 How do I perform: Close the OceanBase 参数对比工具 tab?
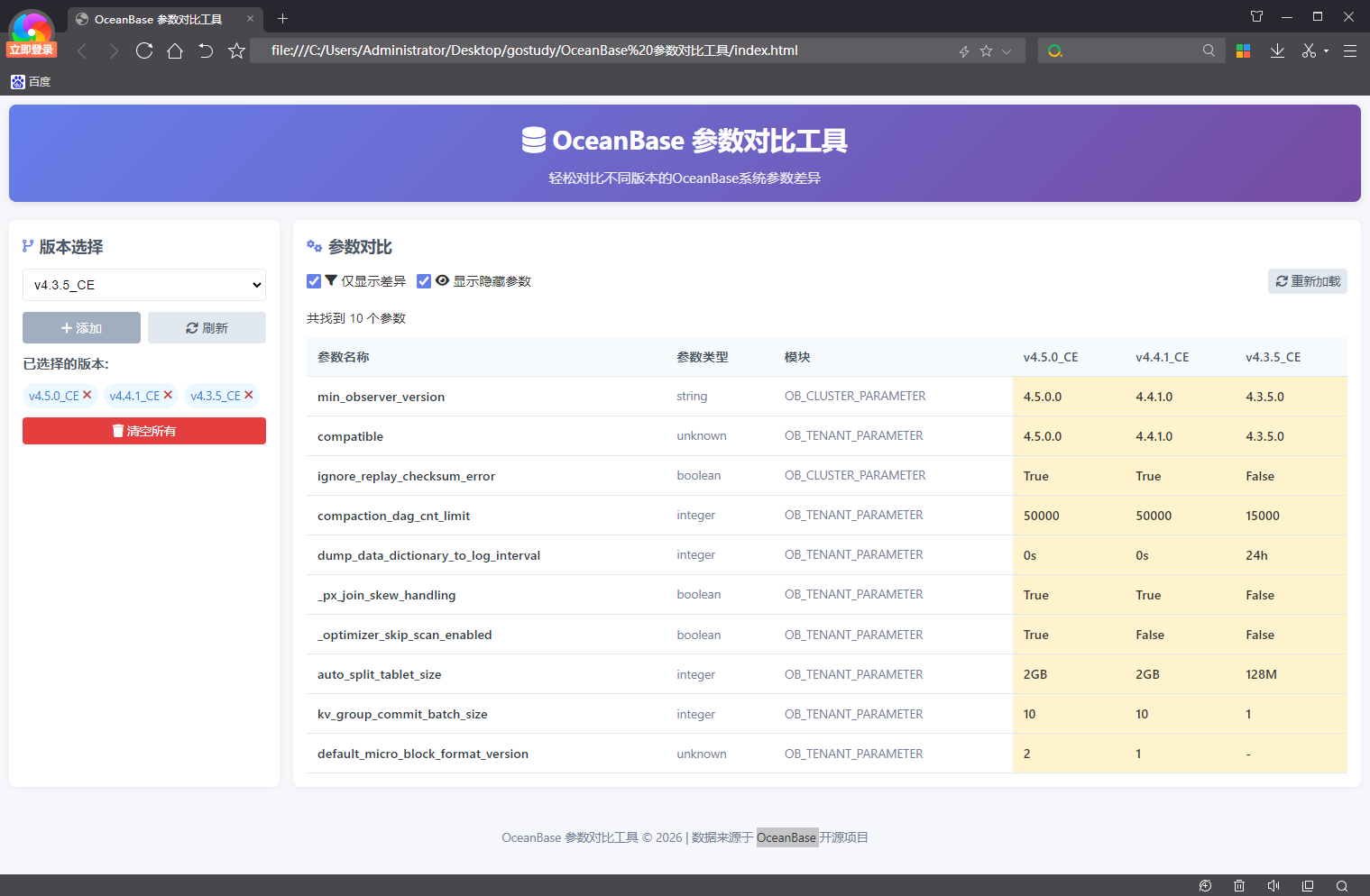click(x=250, y=19)
